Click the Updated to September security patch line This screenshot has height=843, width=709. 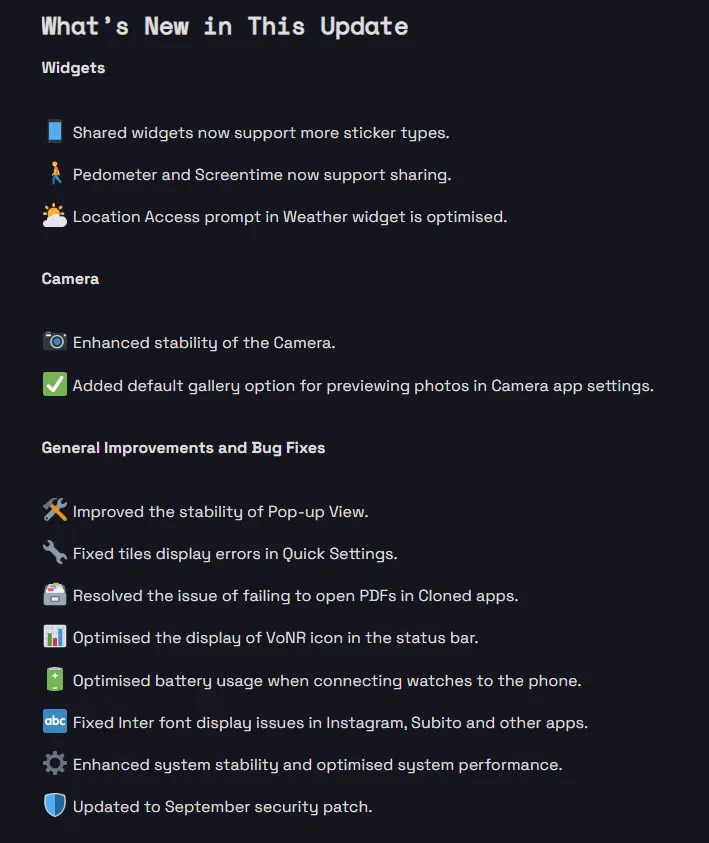tap(222, 806)
